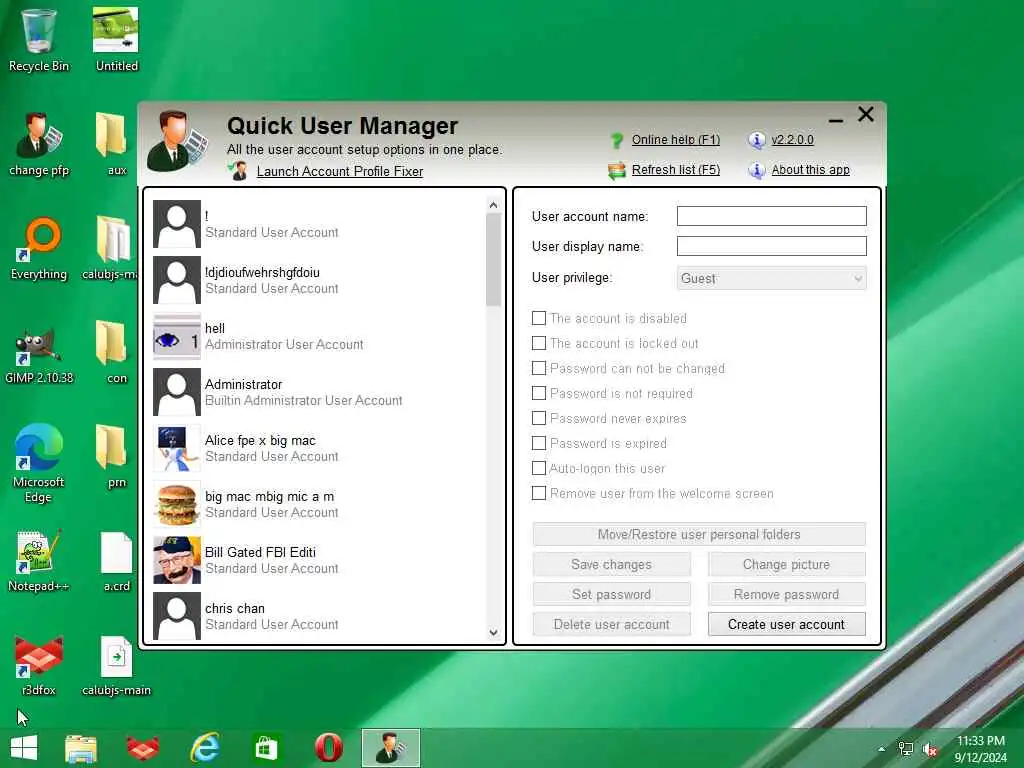Open the v2.2.0.0 version link

(792, 140)
